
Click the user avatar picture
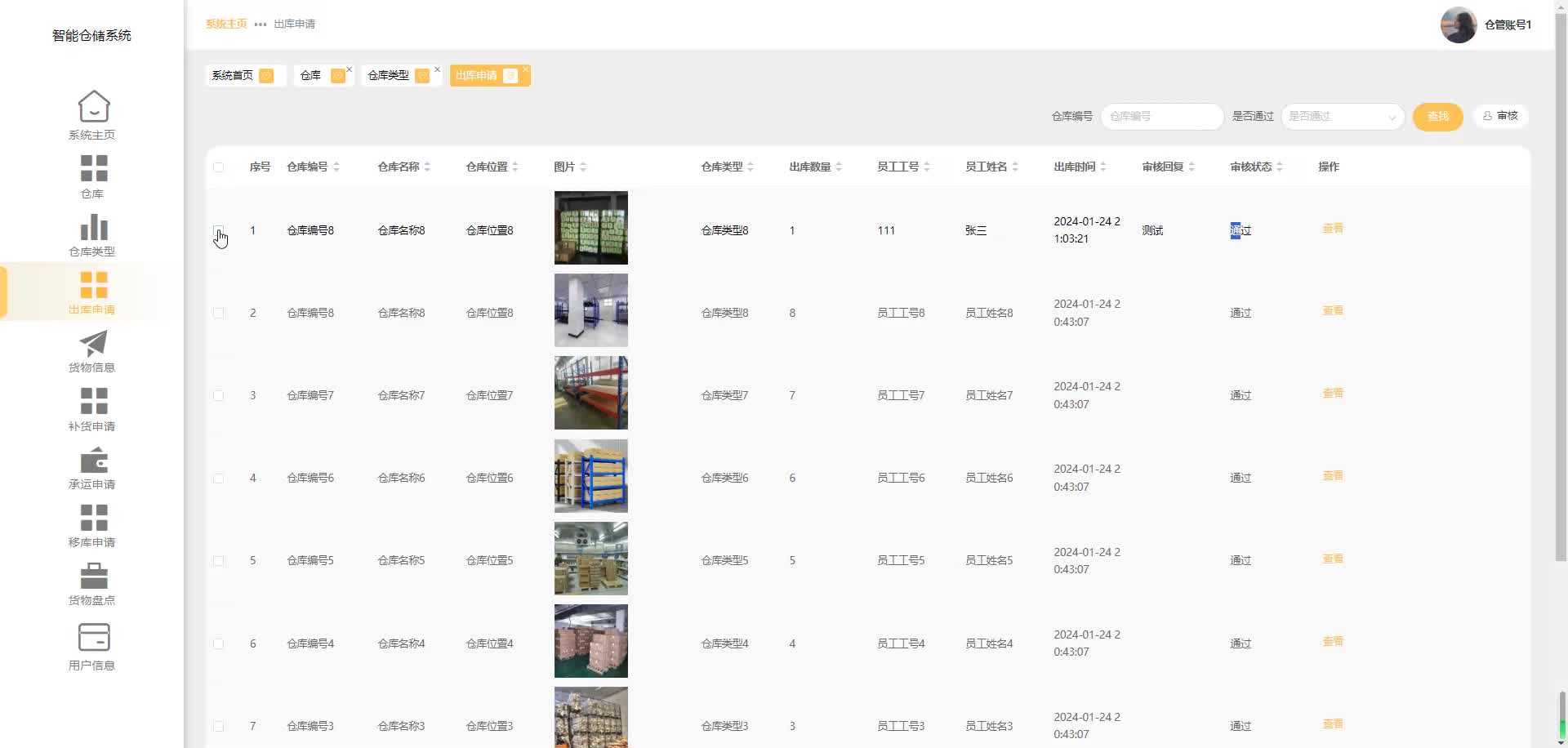click(x=1459, y=24)
